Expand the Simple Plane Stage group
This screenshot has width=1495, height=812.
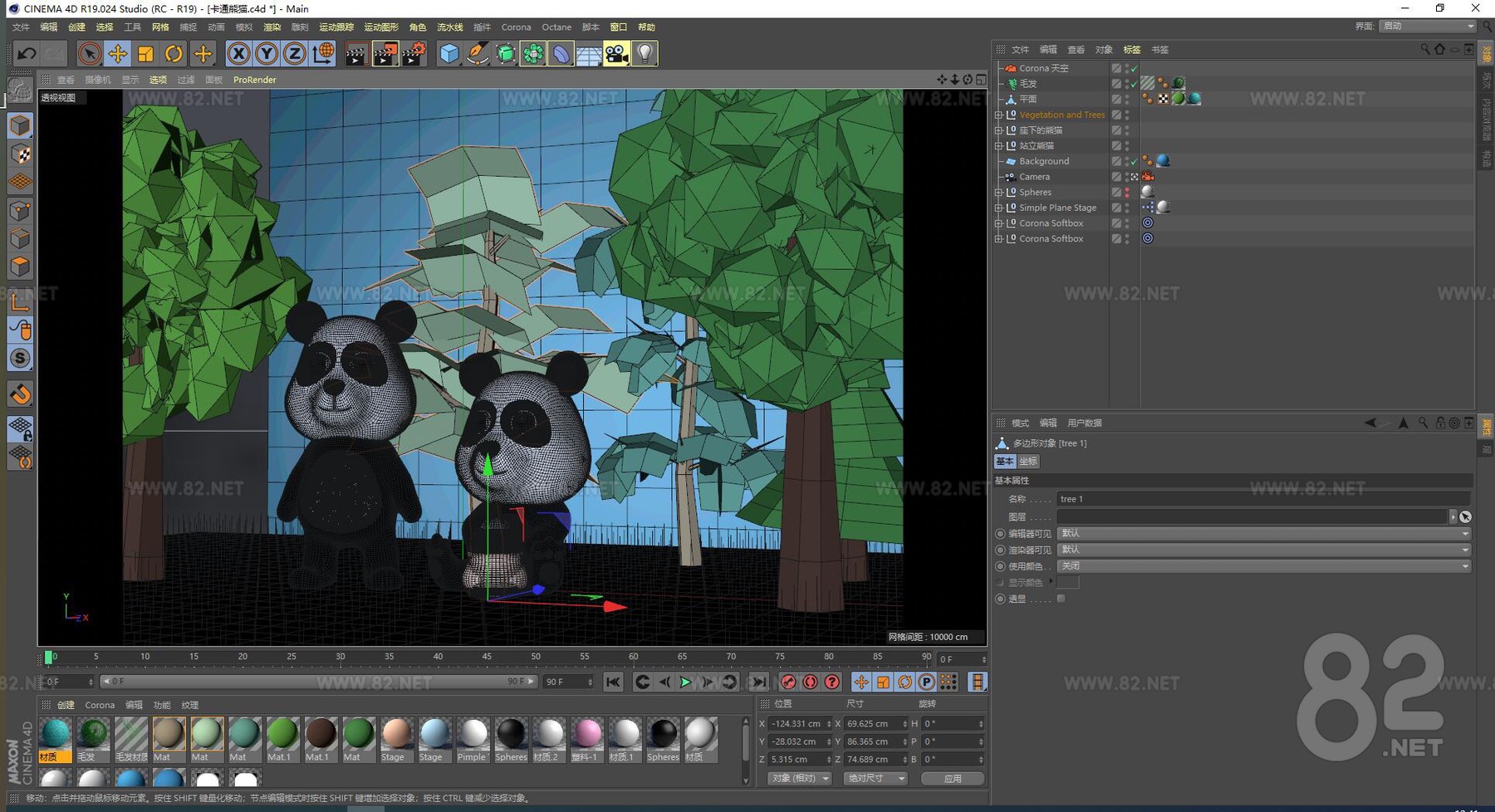click(999, 208)
